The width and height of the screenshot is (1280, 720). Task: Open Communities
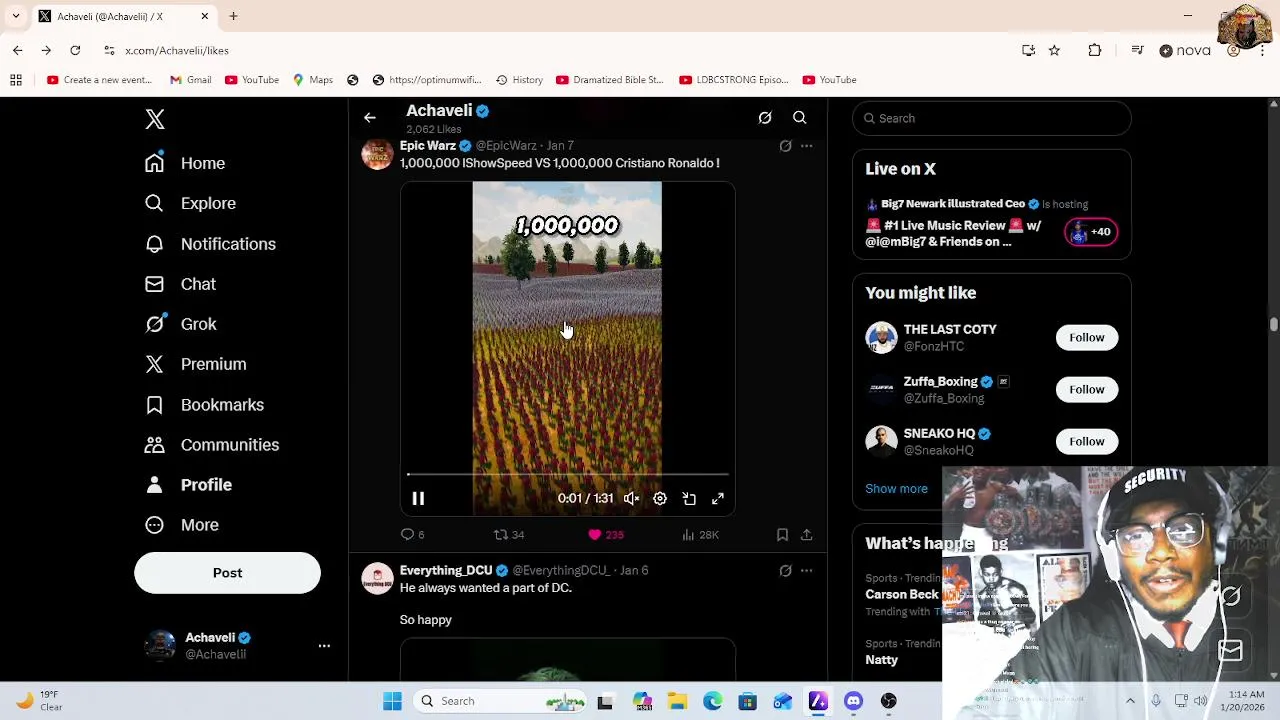tap(211, 445)
